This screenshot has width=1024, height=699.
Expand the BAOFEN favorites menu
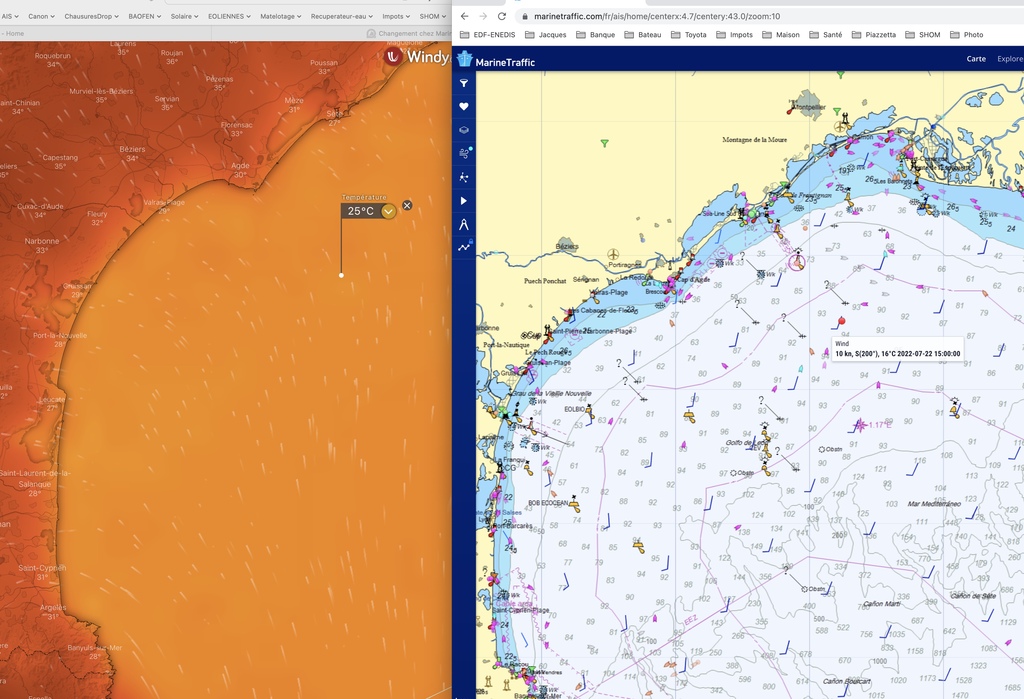pos(144,16)
